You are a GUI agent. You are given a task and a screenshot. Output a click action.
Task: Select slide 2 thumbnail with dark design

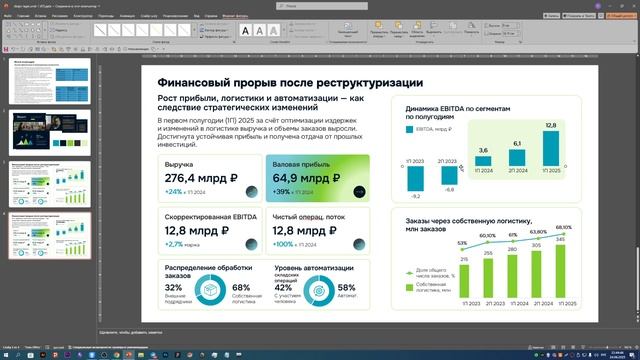[x=50, y=132]
